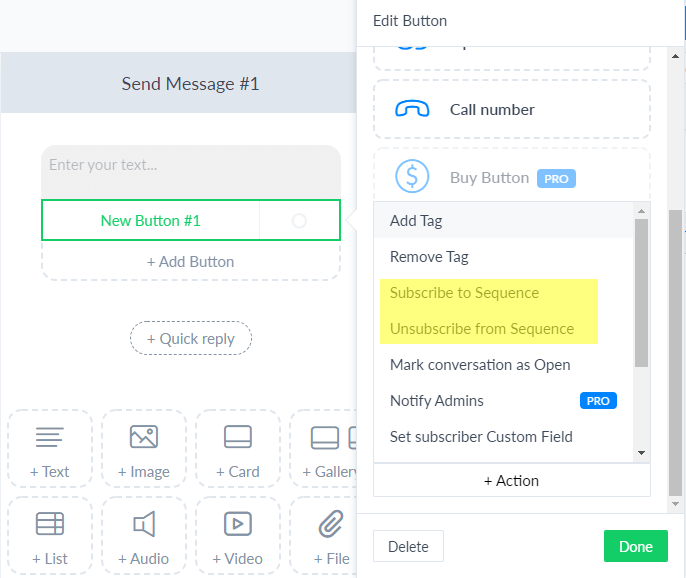Click the Enter your text field

pyautogui.click(x=191, y=172)
